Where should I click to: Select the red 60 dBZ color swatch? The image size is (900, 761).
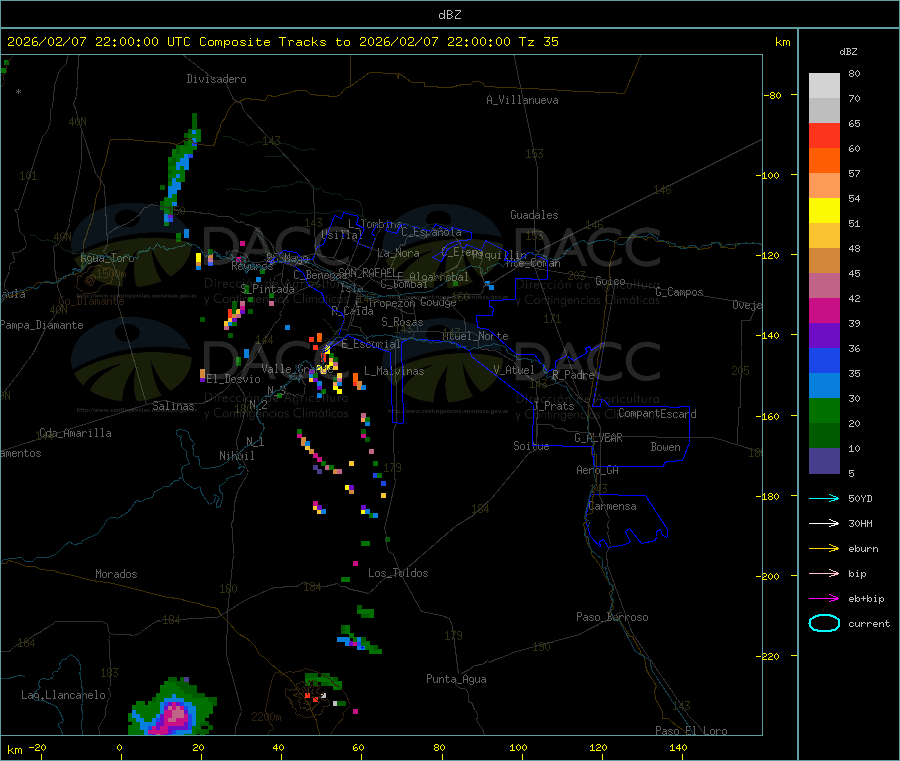click(824, 135)
